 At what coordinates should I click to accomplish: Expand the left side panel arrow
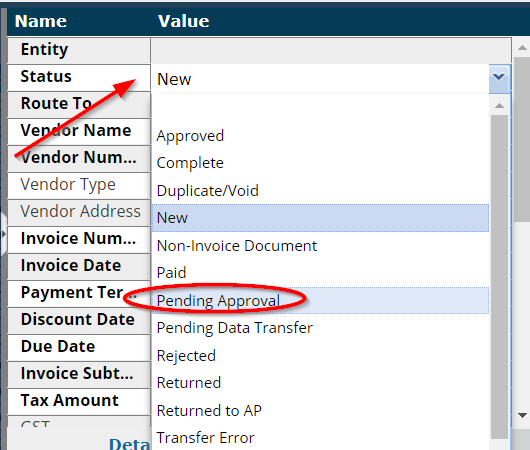click(x=3, y=234)
